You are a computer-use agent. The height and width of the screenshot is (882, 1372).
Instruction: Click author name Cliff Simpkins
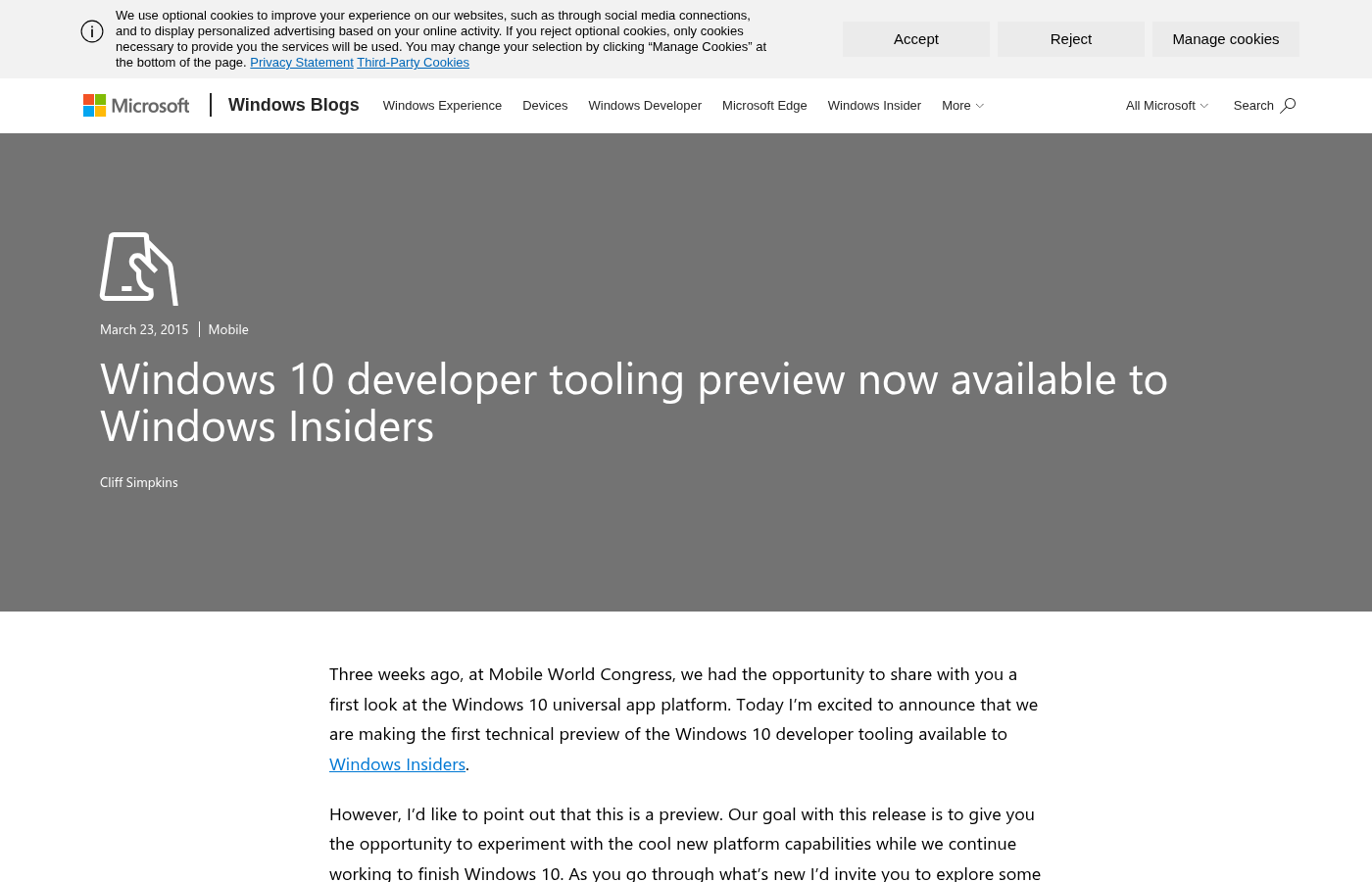click(x=139, y=482)
